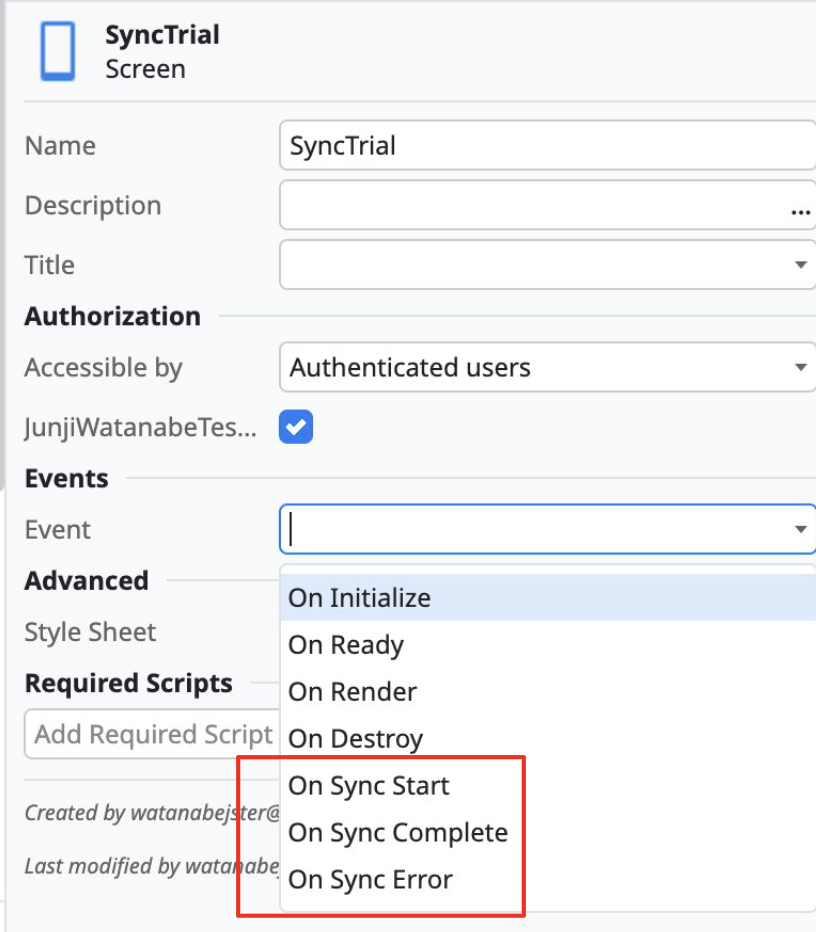Toggle the JunjiWatanabeTes... checkbox
This screenshot has height=932, width=816.
pyautogui.click(x=296, y=427)
